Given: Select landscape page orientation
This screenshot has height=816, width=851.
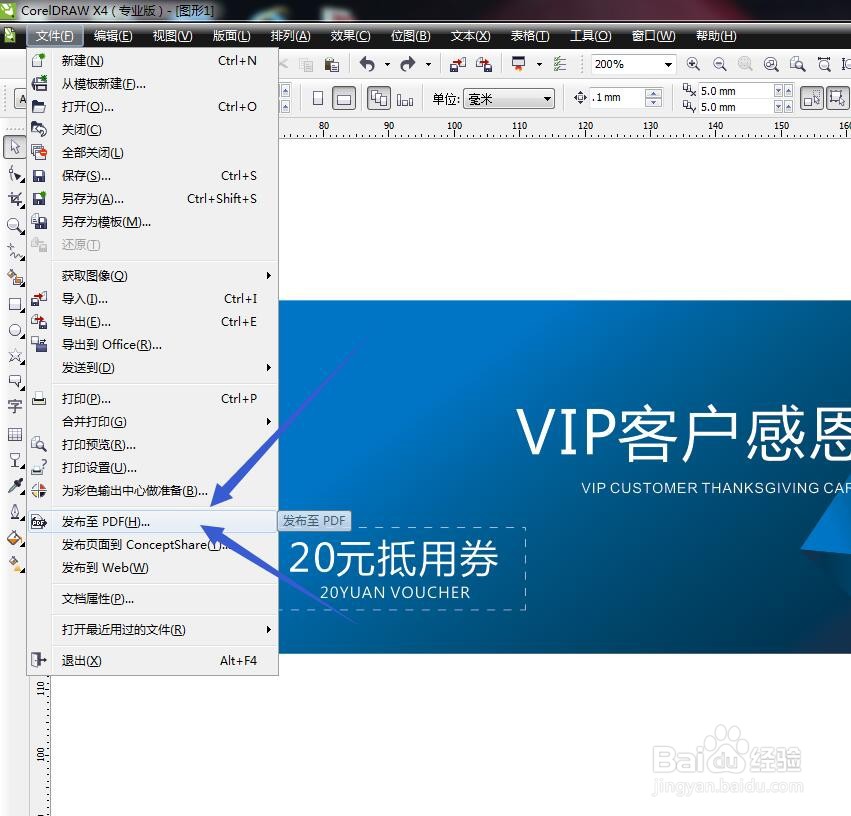Looking at the screenshot, I should coord(344,98).
